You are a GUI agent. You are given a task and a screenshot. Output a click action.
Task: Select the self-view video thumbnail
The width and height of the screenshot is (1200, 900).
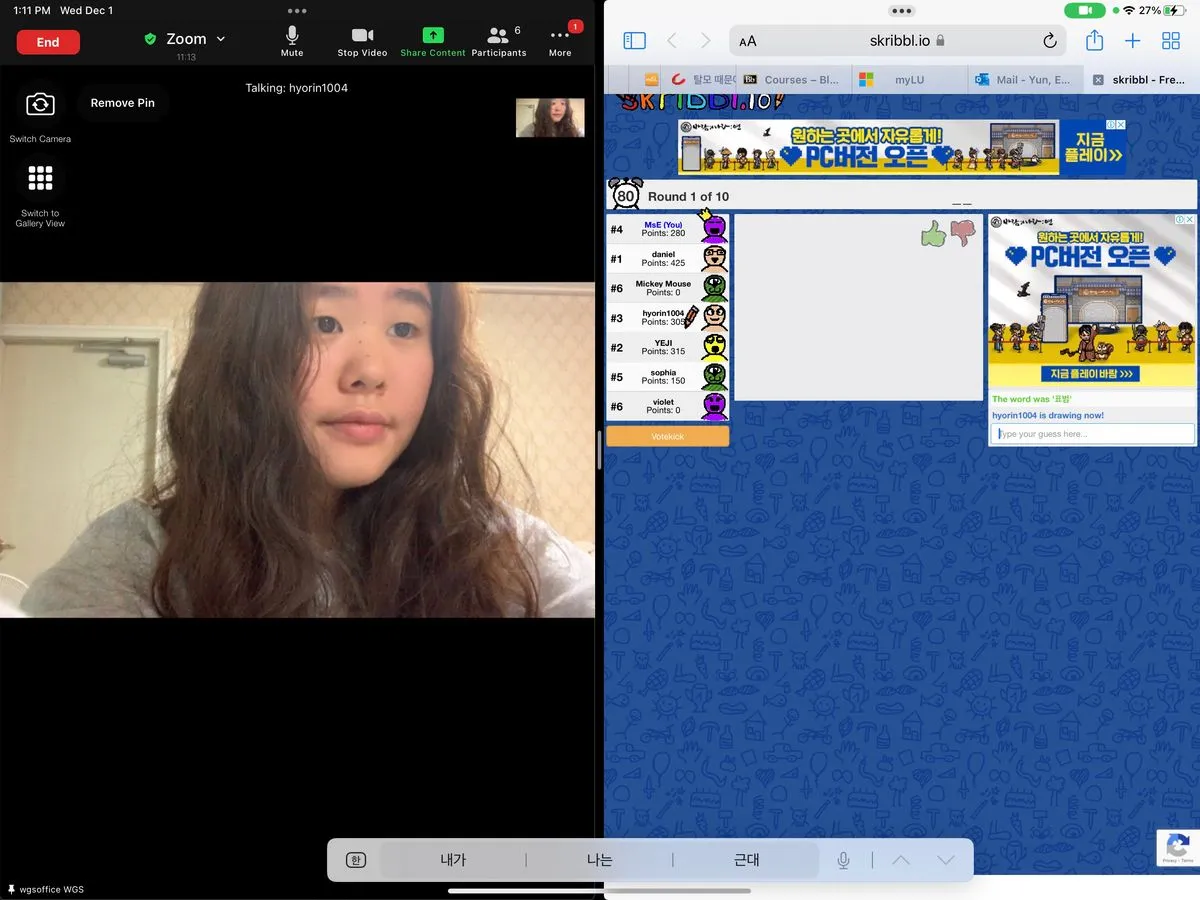[x=550, y=118]
